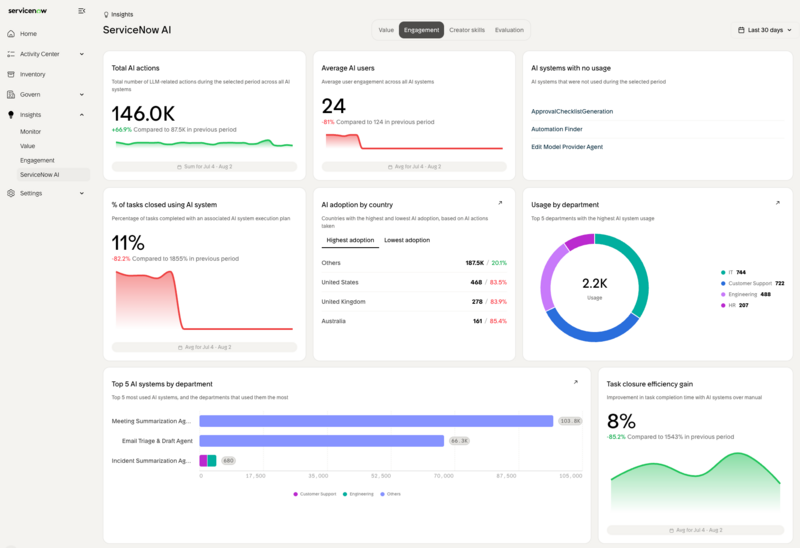
Task: Click the Others country row
Action: point(414,263)
